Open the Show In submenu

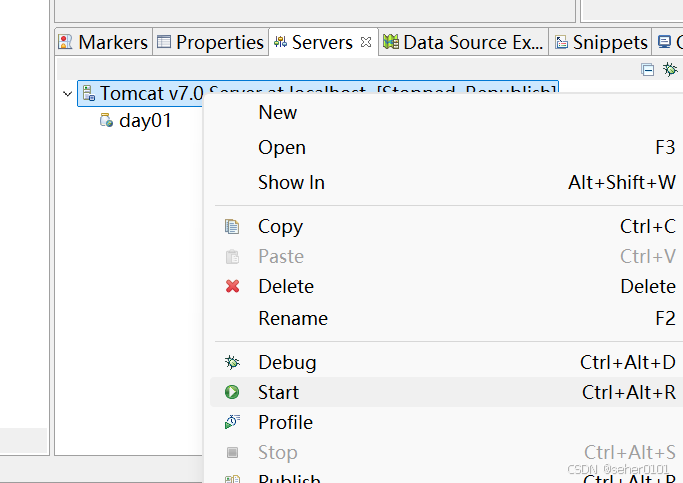(x=445, y=182)
